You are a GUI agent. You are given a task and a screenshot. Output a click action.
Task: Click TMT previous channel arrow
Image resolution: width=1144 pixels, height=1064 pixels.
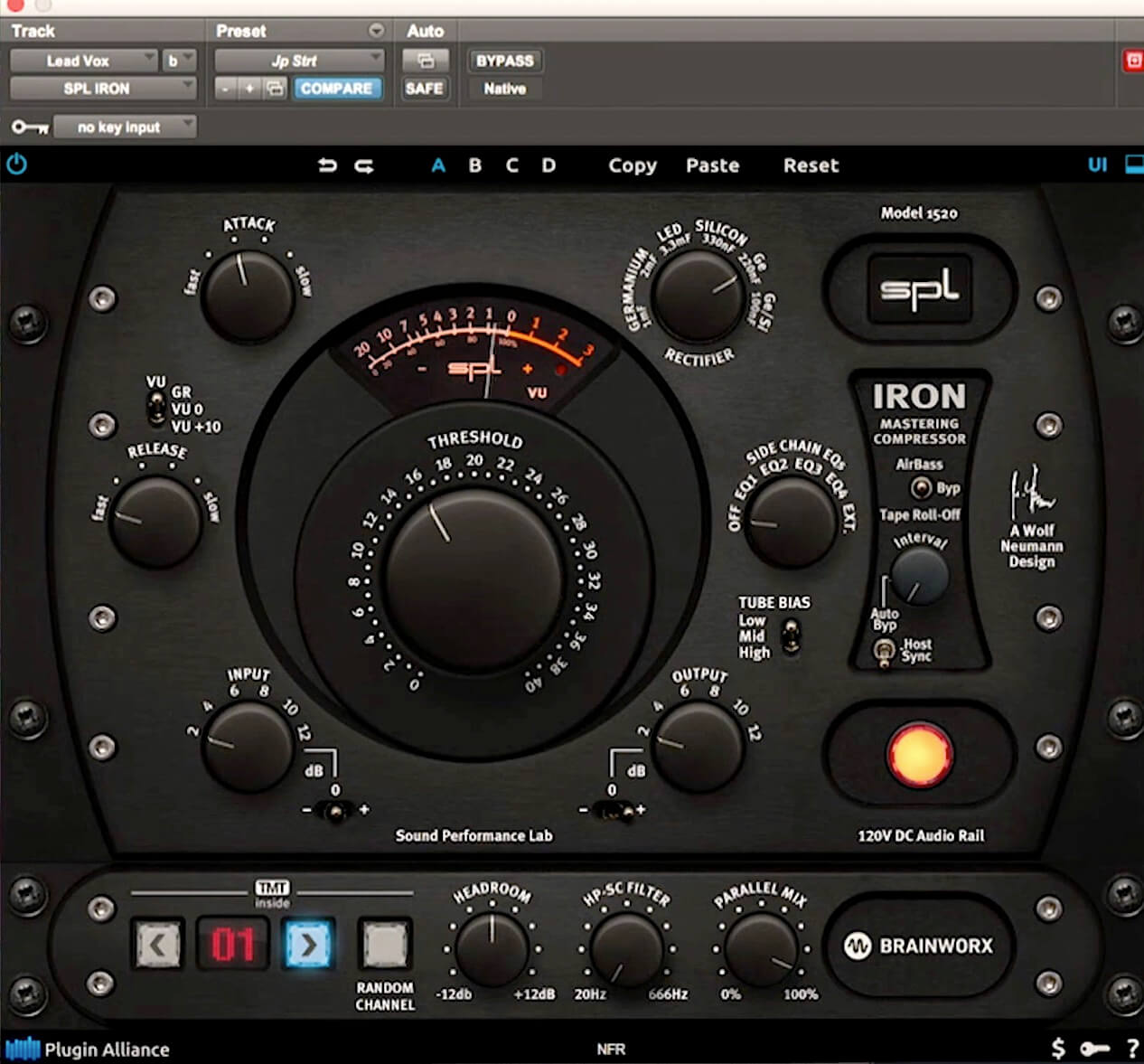coord(158,945)
